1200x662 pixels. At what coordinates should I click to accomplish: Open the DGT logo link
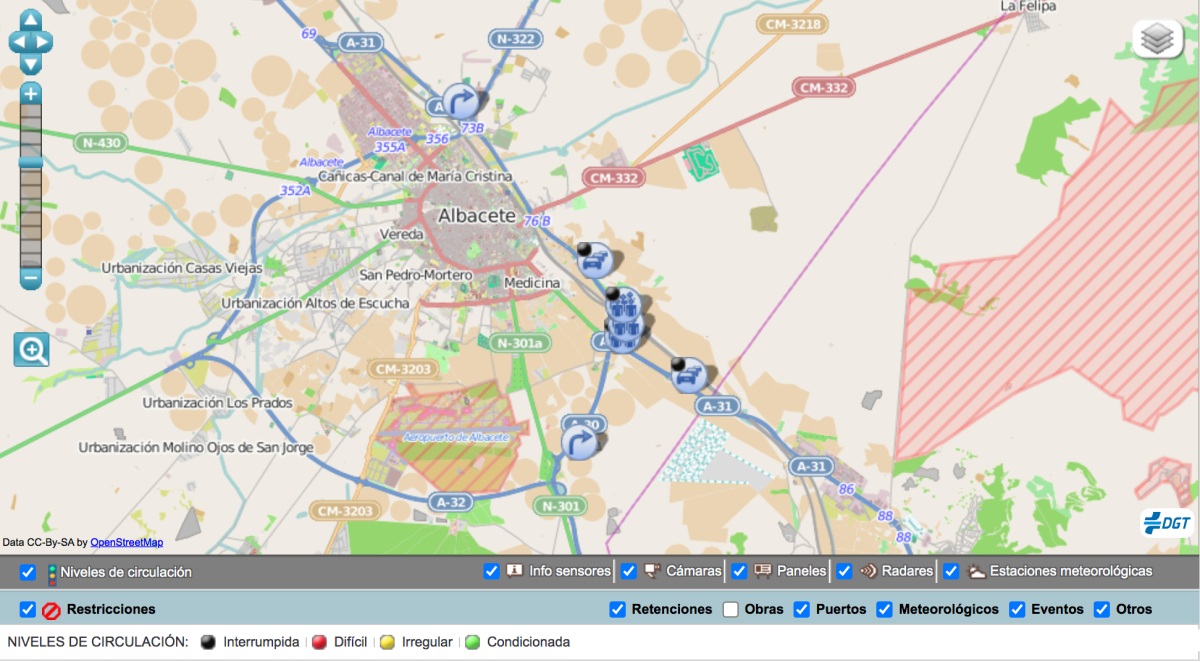pos(1167,523)
